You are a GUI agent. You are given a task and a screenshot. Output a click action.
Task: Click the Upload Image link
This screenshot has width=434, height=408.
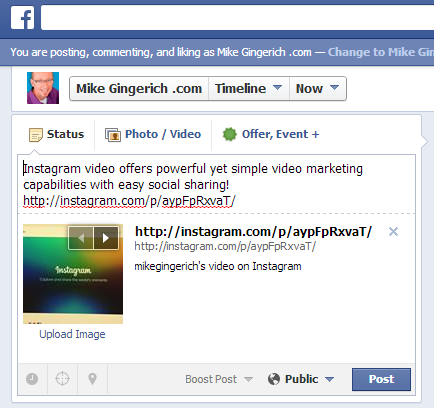[72, 334]
